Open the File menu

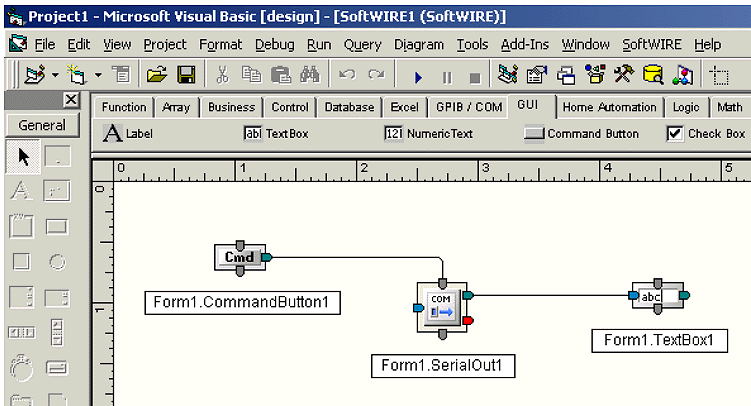[x=45, y=45]
